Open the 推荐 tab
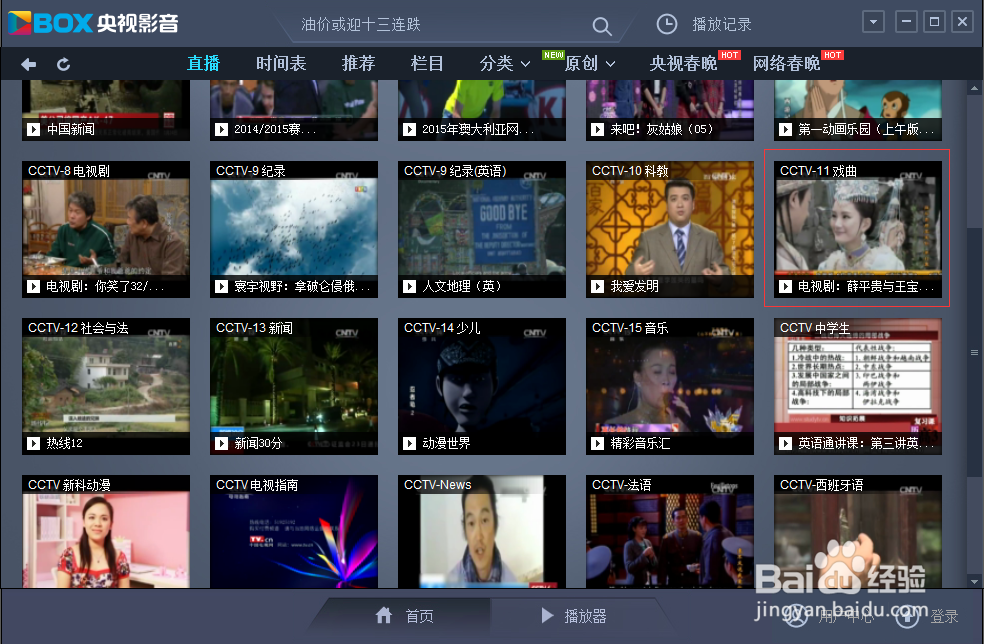This screenshot has height=644, width=984. coord(358,63)
